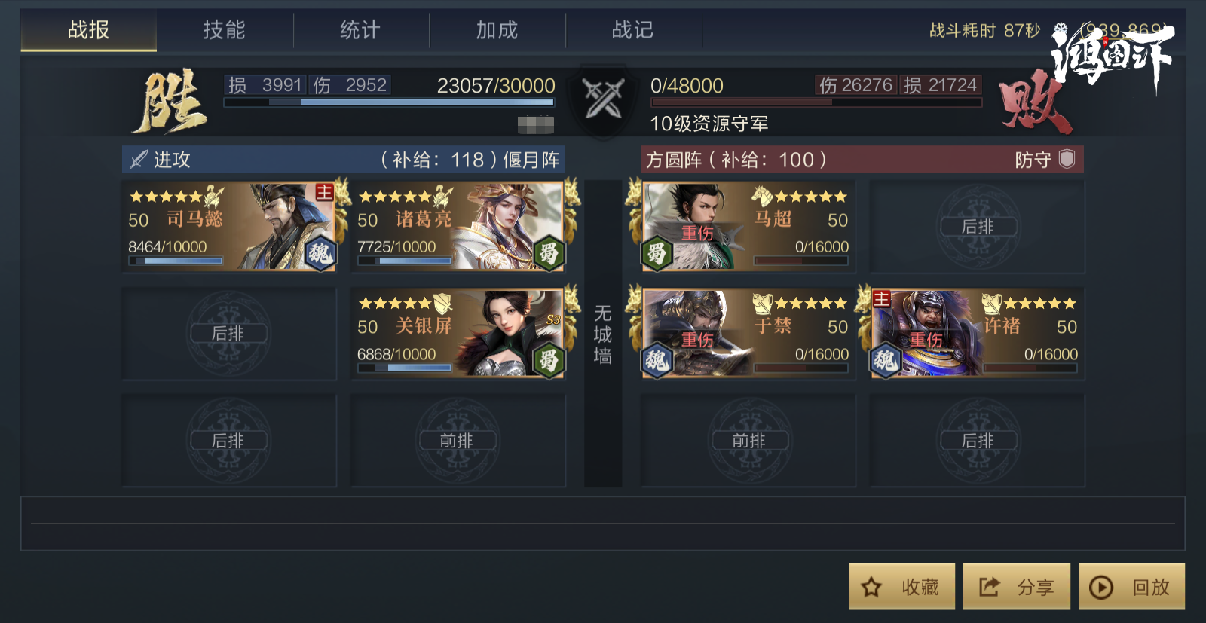Click the 马超 defender hero card
This screenshot has height=623, width=1206.
(749, 226)
